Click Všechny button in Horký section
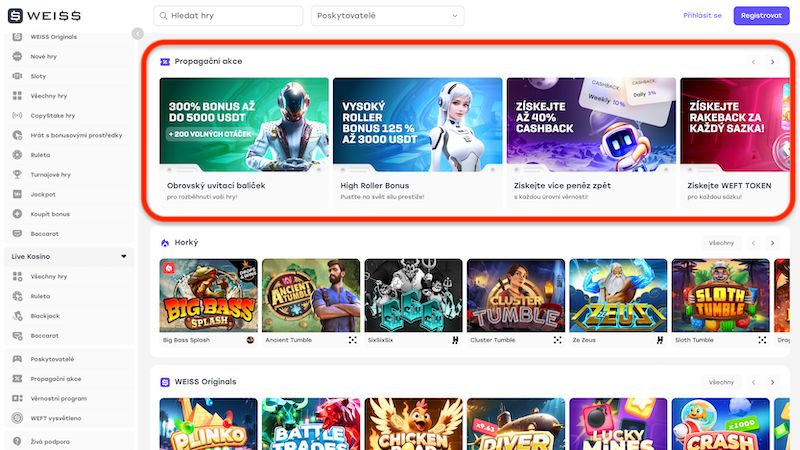Image resolution: width=800 pixels, height=450 pixels. point(721,243)
